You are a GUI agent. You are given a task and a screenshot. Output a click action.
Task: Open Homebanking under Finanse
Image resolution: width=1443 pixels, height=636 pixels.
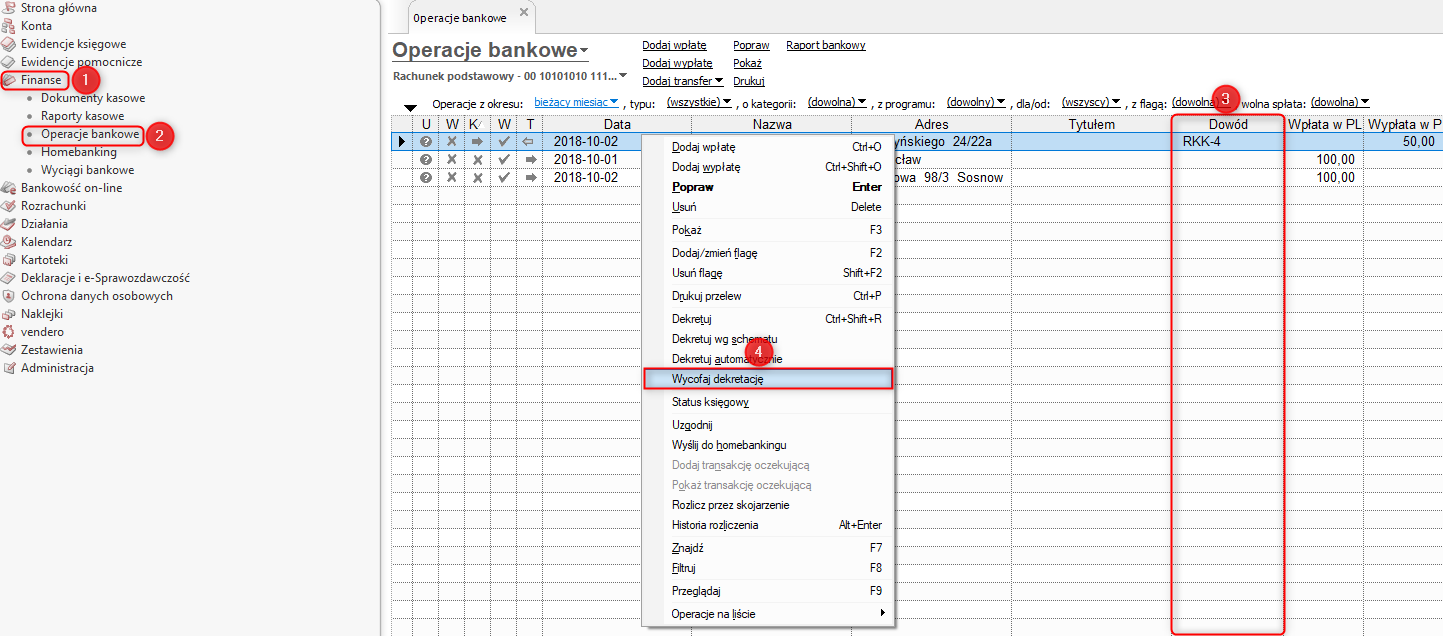(79, 152)
